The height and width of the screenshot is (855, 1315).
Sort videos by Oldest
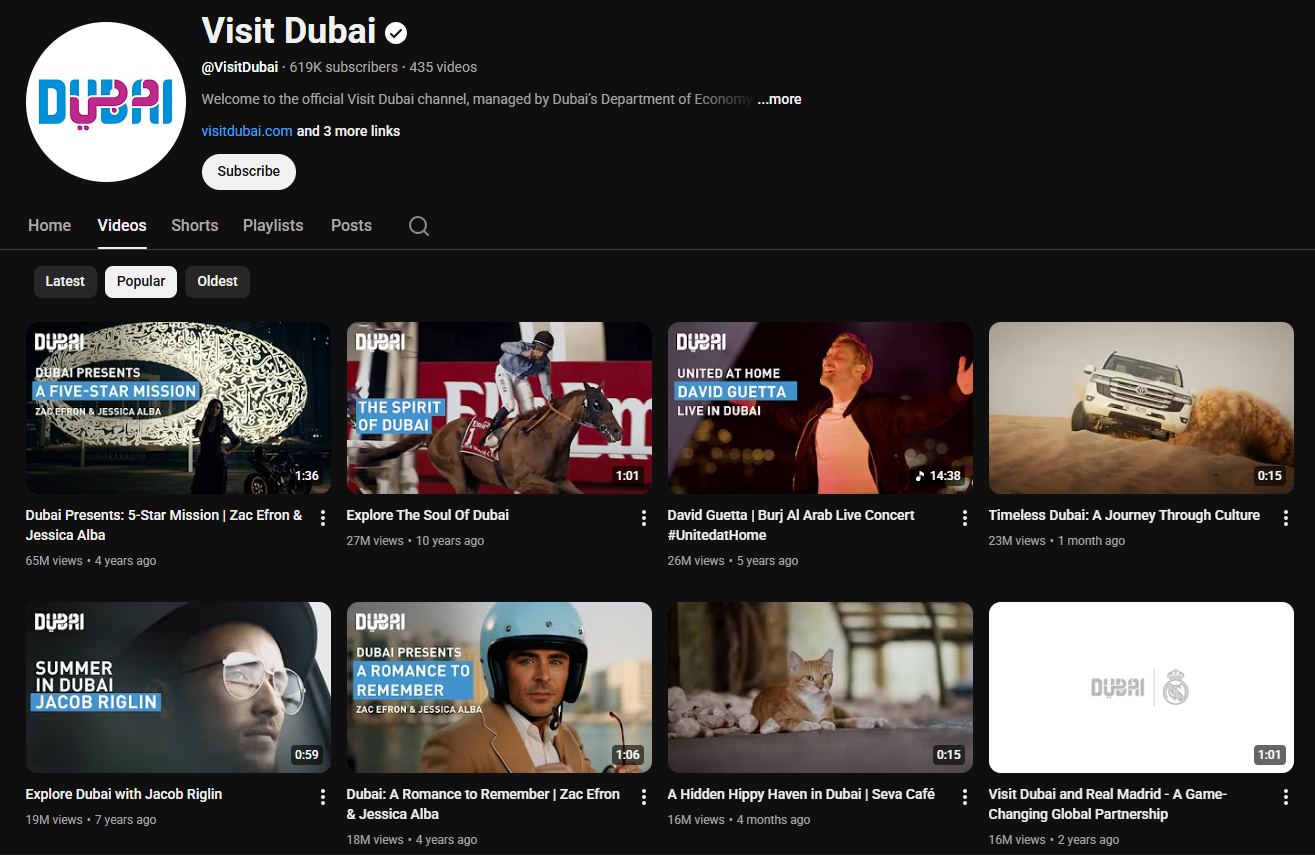217,282
